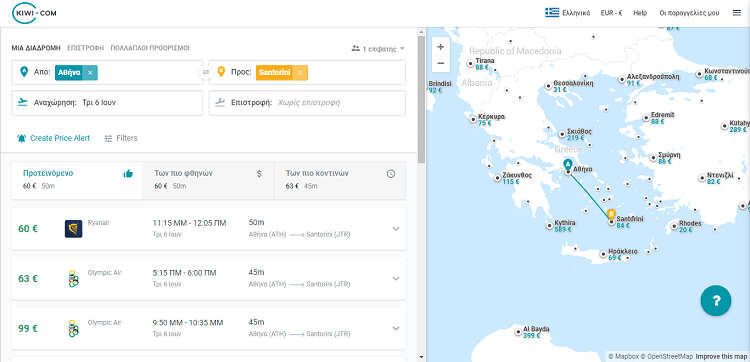Open the 1 επιβάτης passengers dropdown
The height and width of the screenshot is (362, 750).
tap(378, 48)
